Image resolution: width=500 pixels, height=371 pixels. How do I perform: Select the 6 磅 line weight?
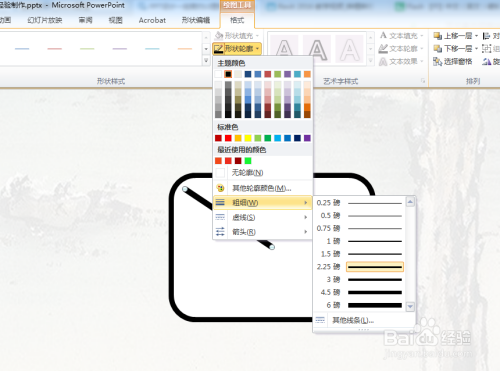pos(360,305)
